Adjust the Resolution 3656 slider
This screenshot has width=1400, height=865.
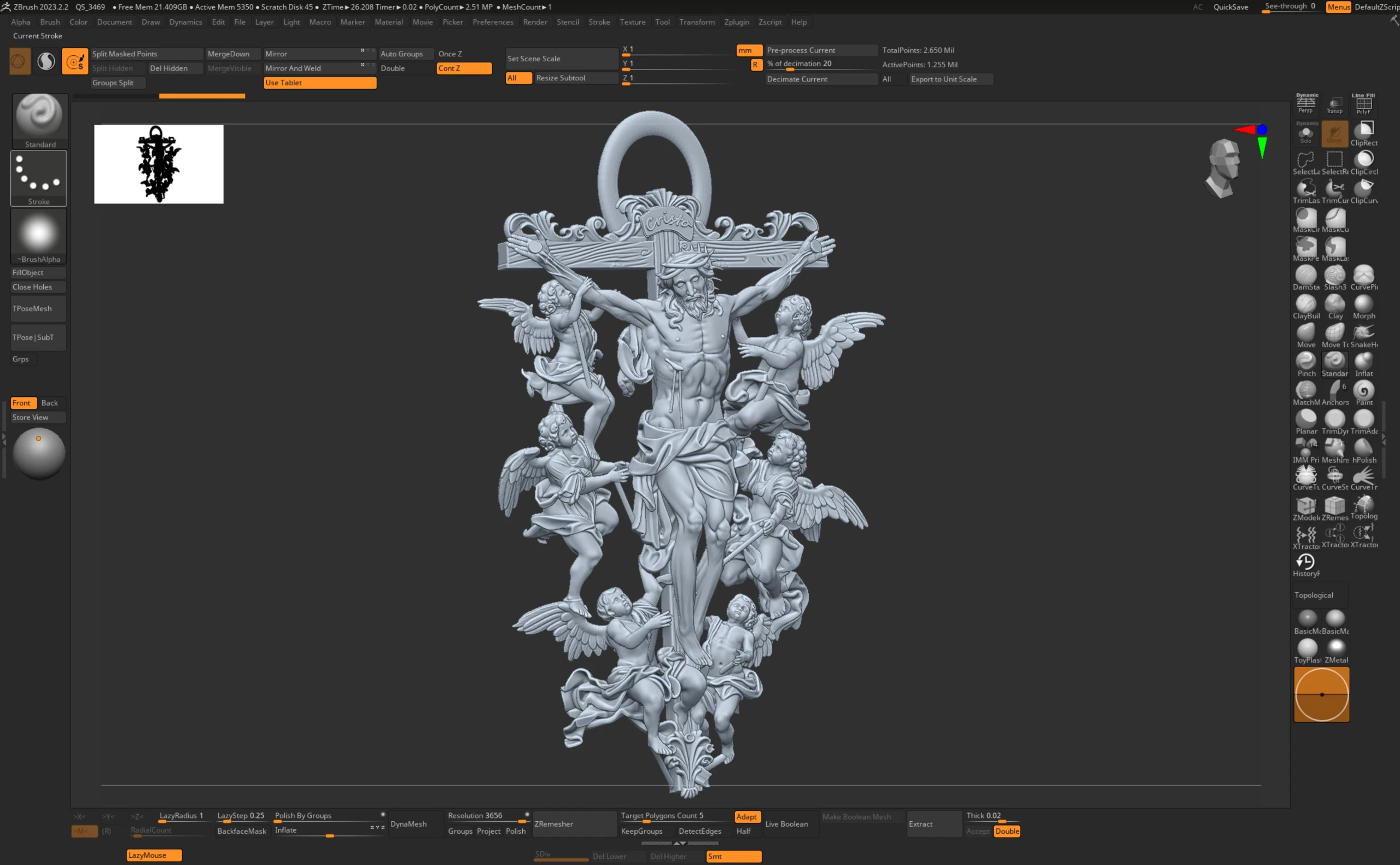tap(488, 816)
